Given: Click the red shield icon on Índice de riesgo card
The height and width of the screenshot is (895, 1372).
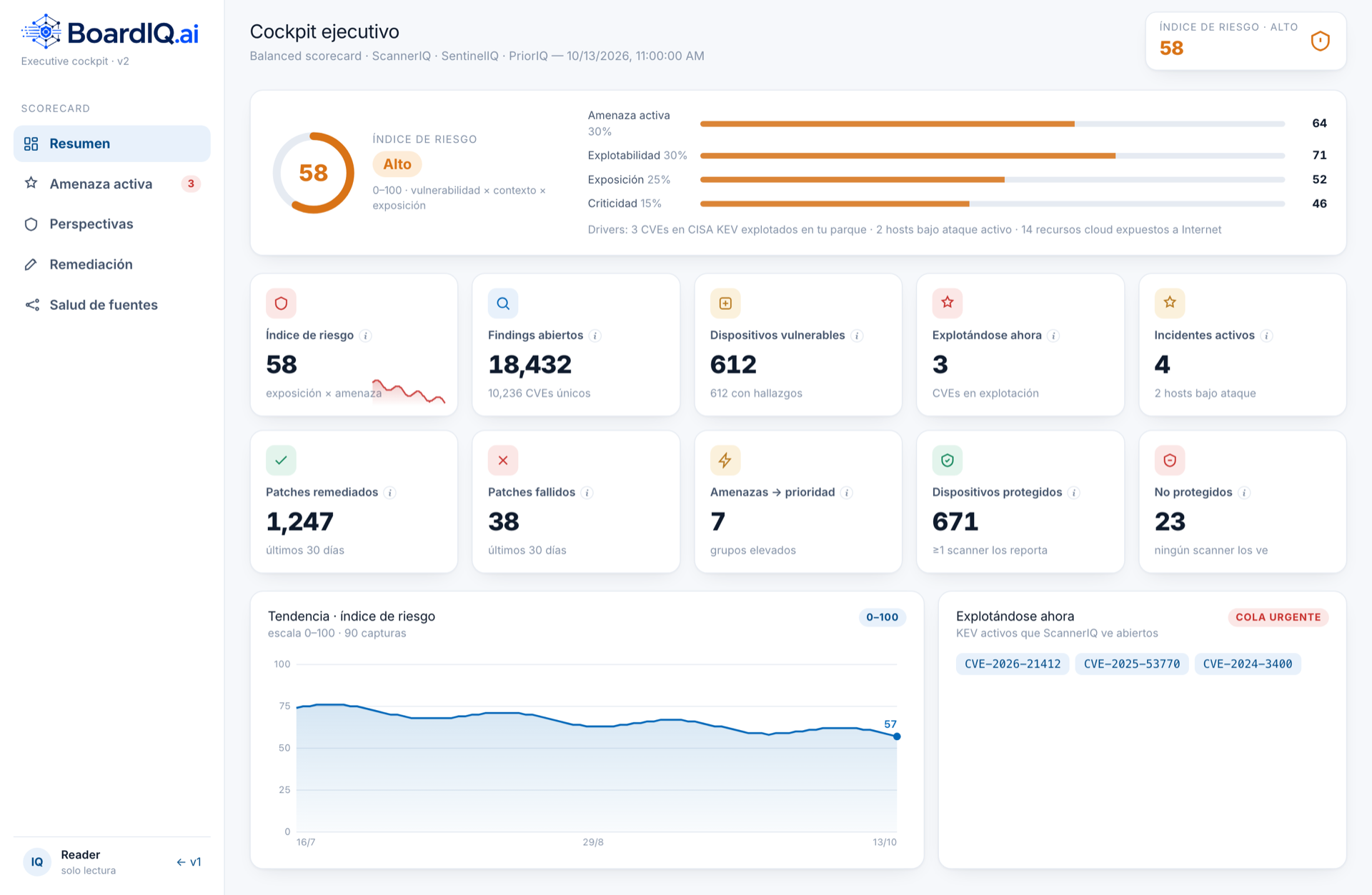Looking at the screenshot, I should click(x=281, y=304).
